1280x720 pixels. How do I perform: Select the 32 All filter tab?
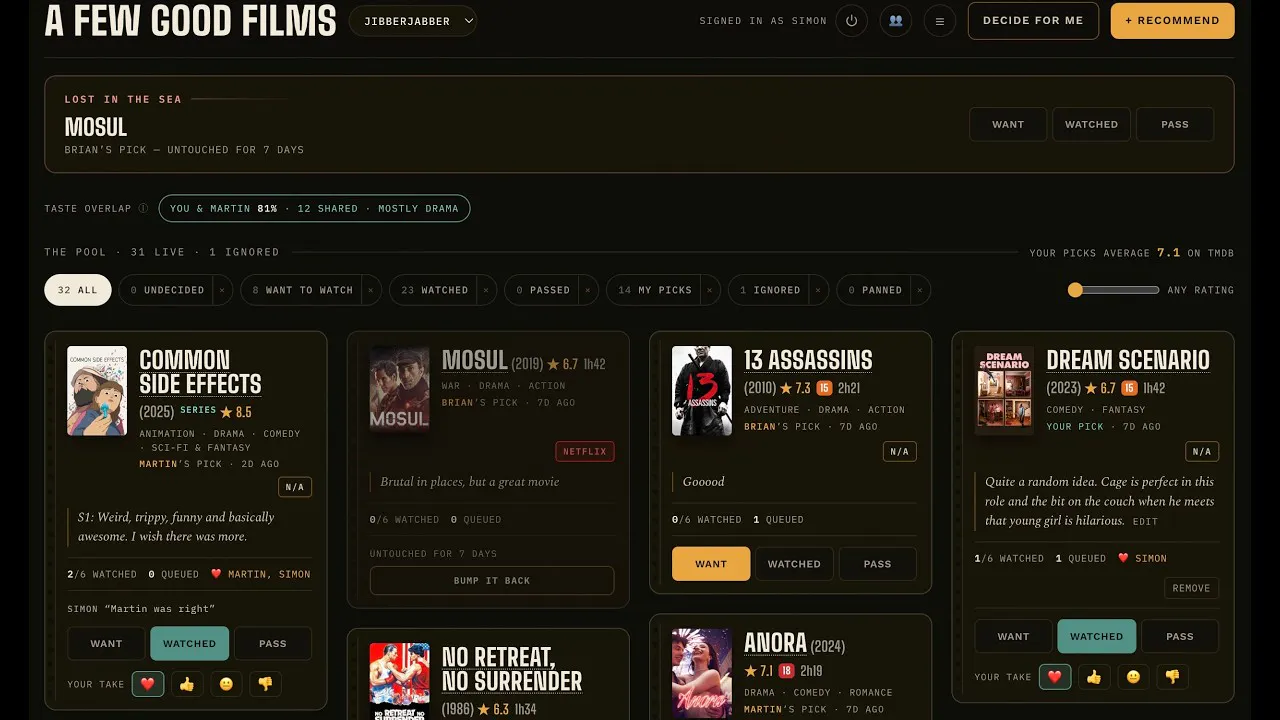pyautogui.click(x=78, y=290)
